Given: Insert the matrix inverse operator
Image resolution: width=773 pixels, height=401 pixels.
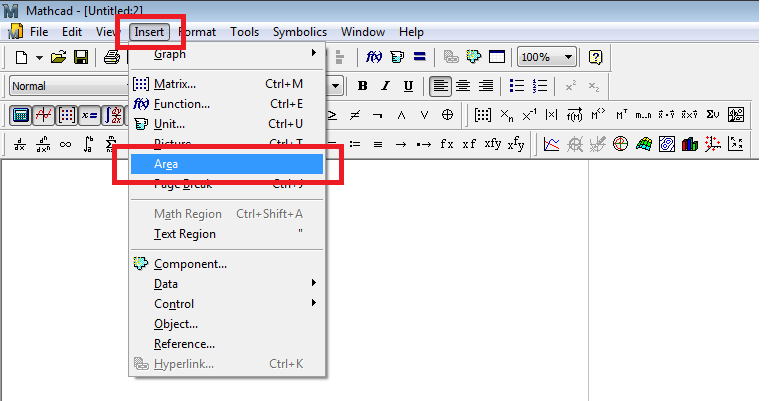Looking at the screenshot, I should [x=529, y=115].
